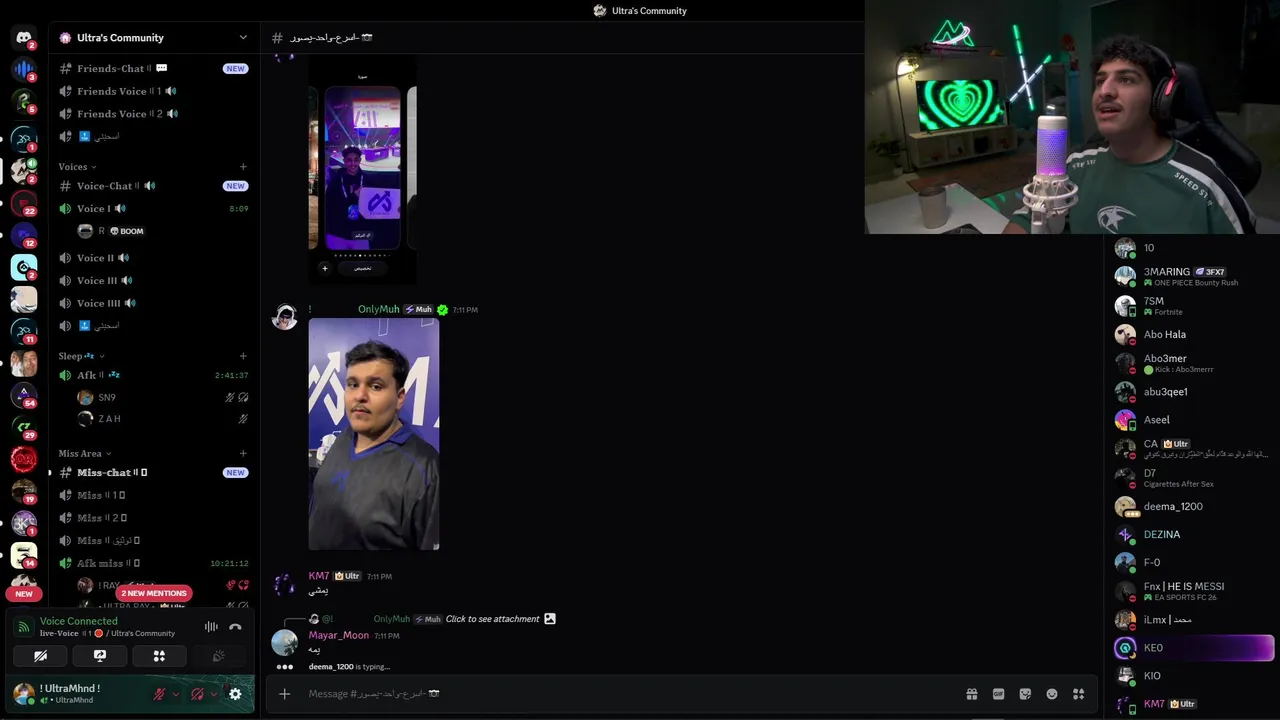Open server icon with 22 badge

point(24,204)
